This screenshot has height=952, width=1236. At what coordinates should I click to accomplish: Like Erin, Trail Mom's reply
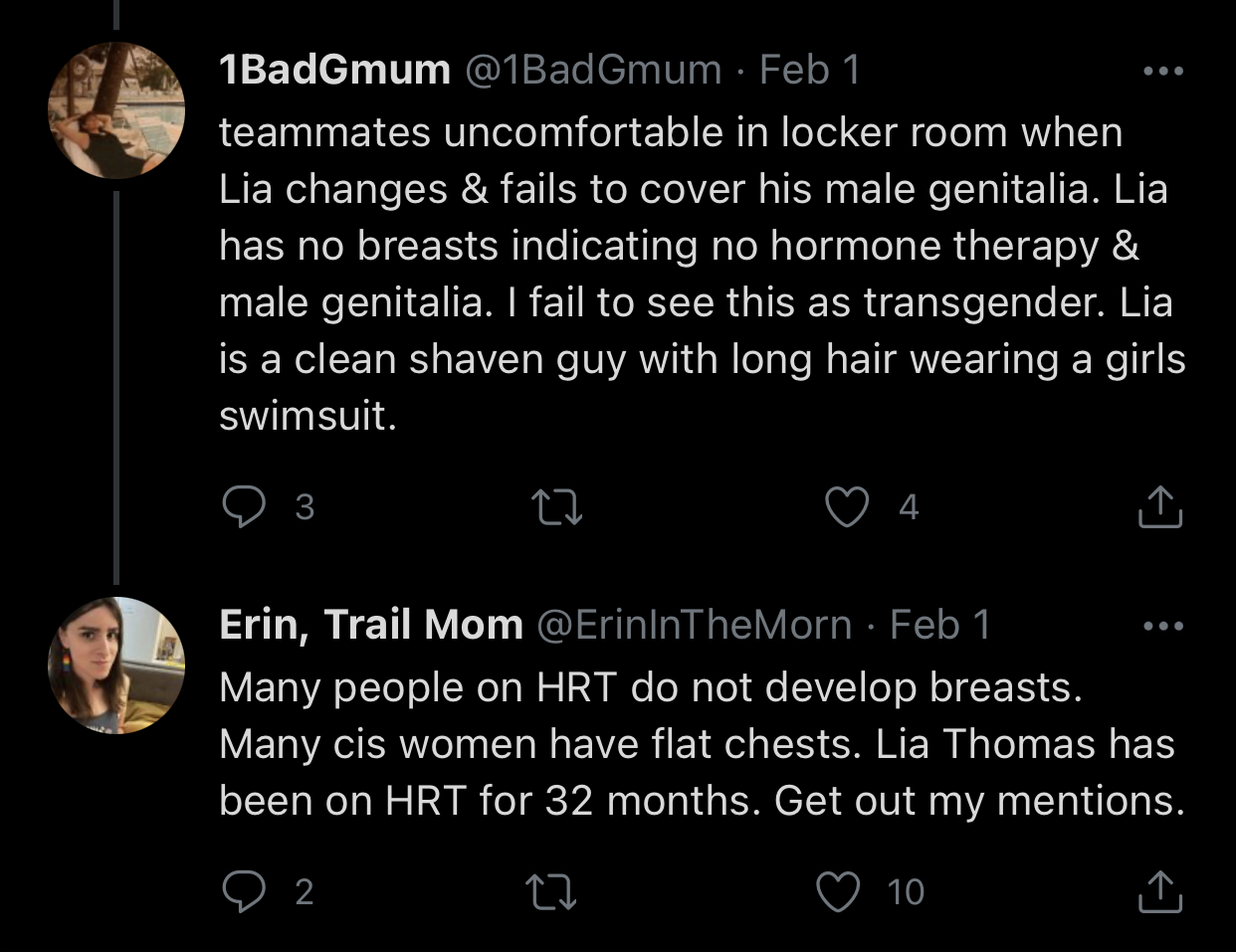[838, 891]
